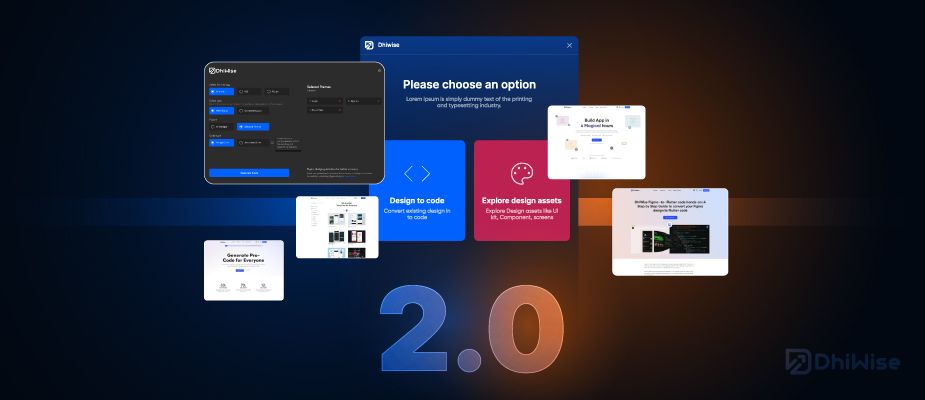
Task: Select the highlighted radio option in the fourth settings row
Action: (222, 143)
